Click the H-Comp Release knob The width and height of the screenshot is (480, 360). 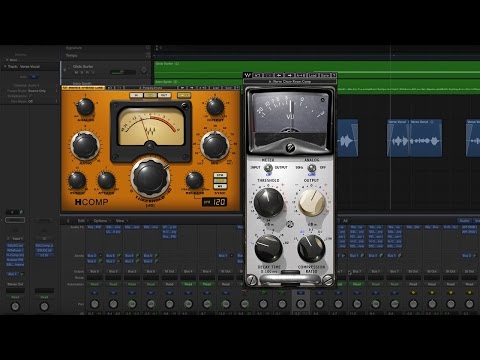pyautogui.click(x=194, y=180)
